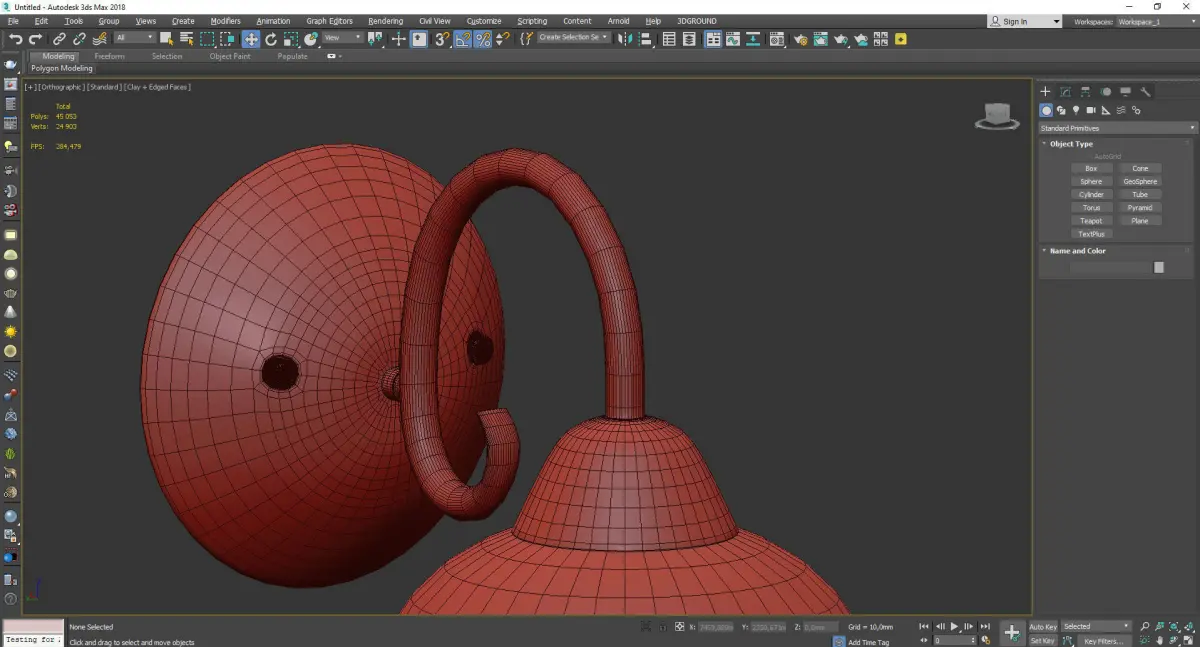Open the Standard Primitives dropdown
The image size is (1200, 647).
point(1117,128)
